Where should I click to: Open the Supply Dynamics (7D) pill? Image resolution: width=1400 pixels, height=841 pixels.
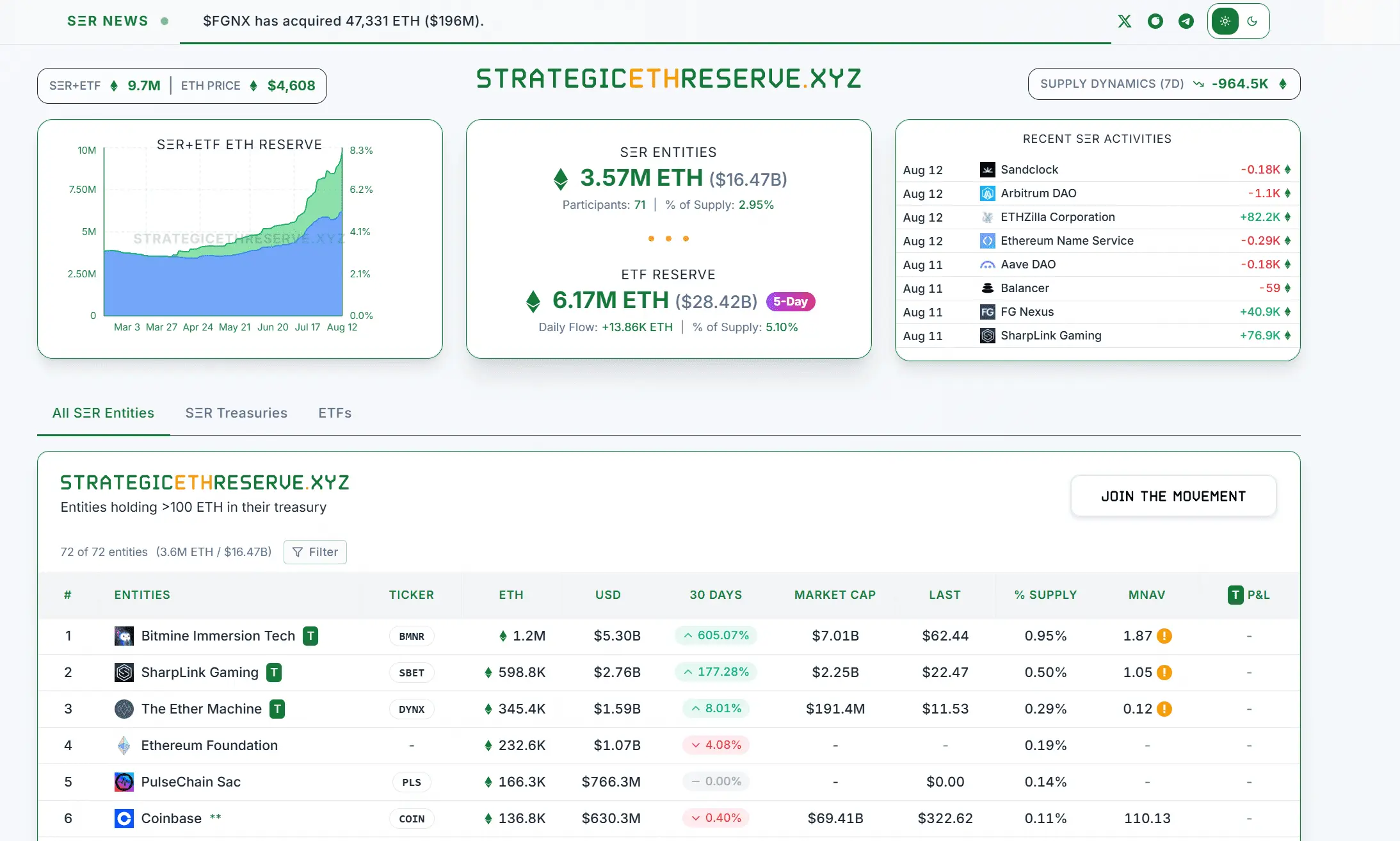click(1164, 84)
